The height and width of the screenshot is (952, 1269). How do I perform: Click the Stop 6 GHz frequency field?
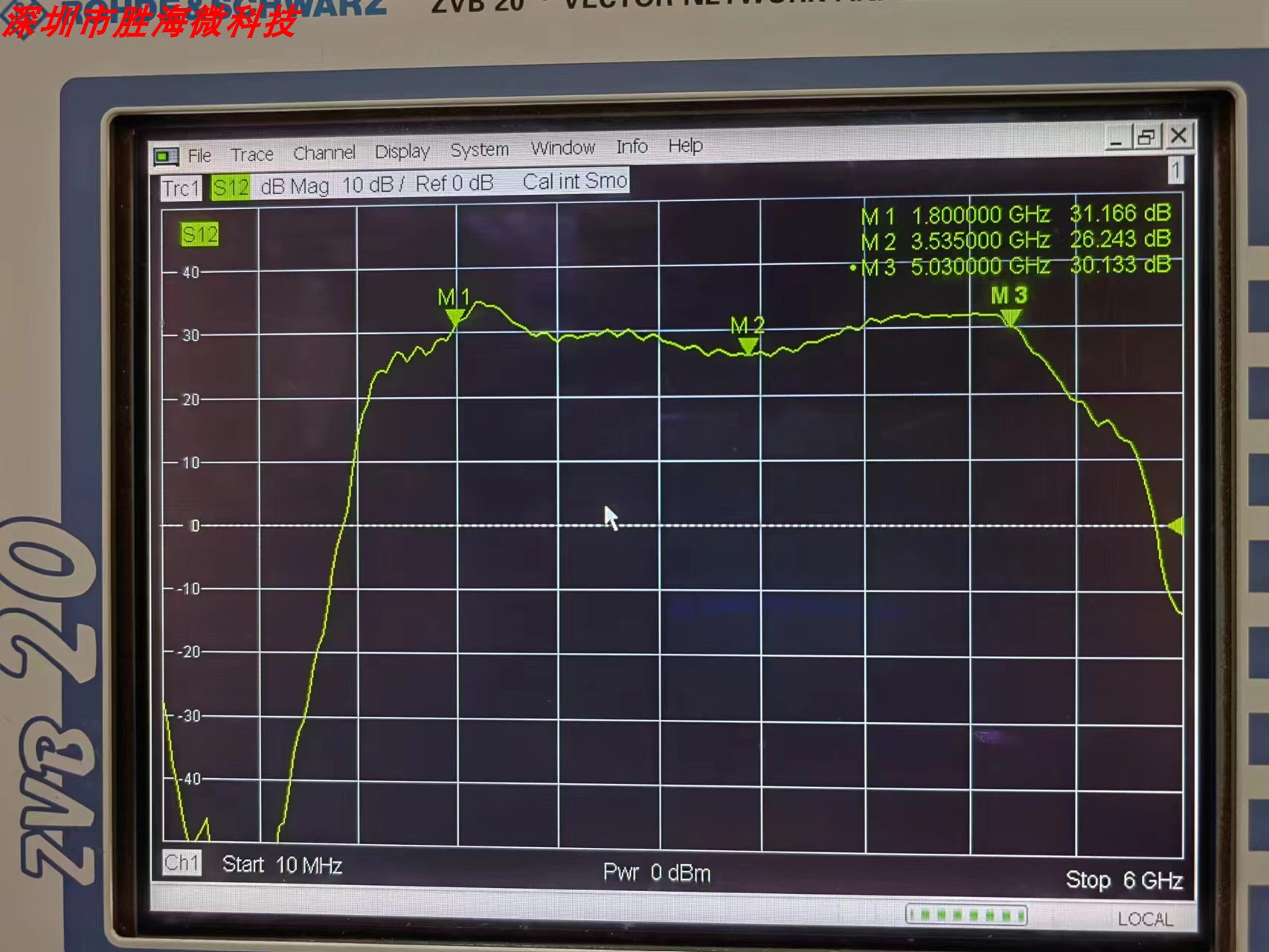1124,880
